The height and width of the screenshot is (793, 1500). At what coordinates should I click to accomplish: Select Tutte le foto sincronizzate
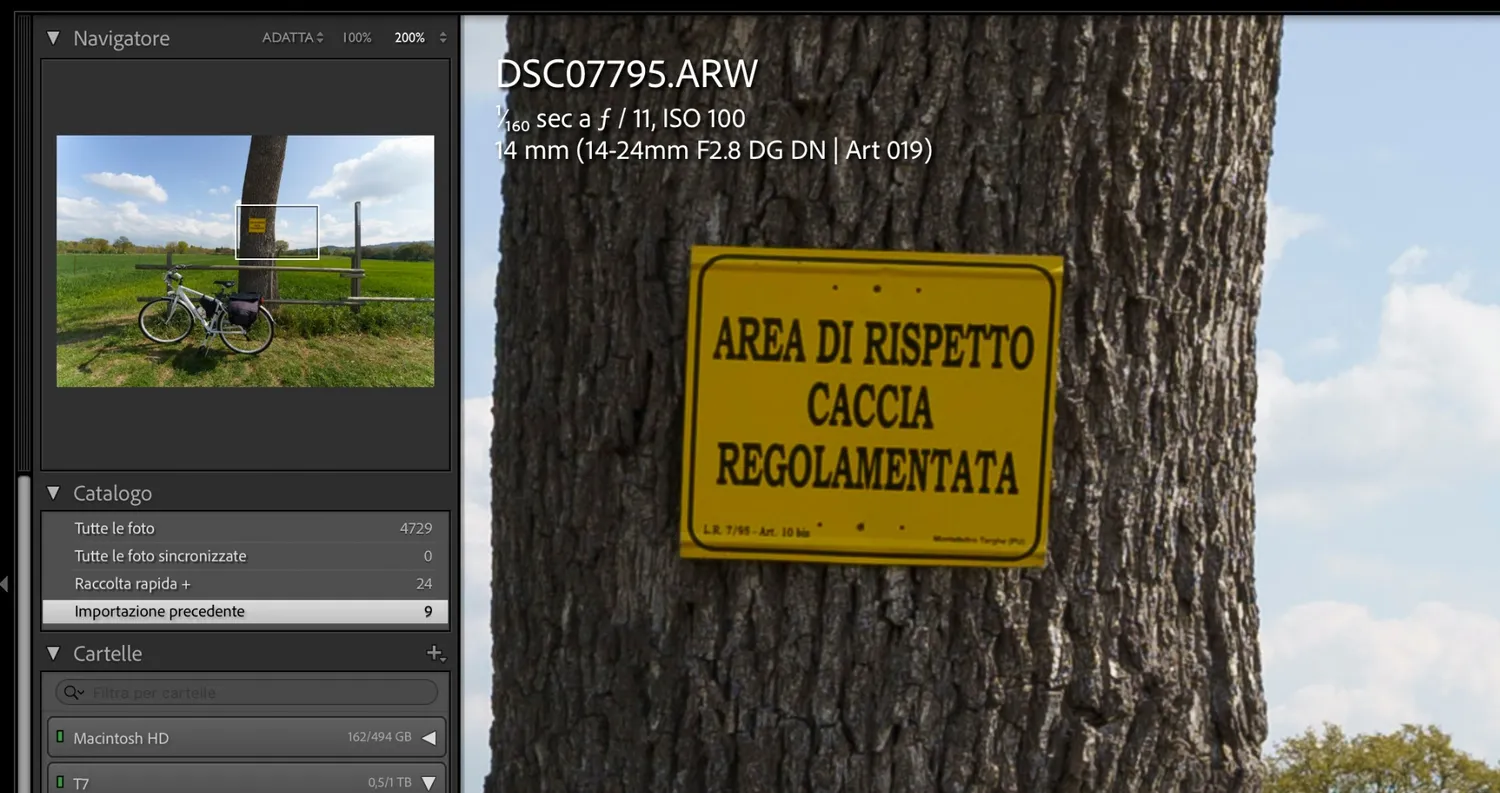click(245, 556)
